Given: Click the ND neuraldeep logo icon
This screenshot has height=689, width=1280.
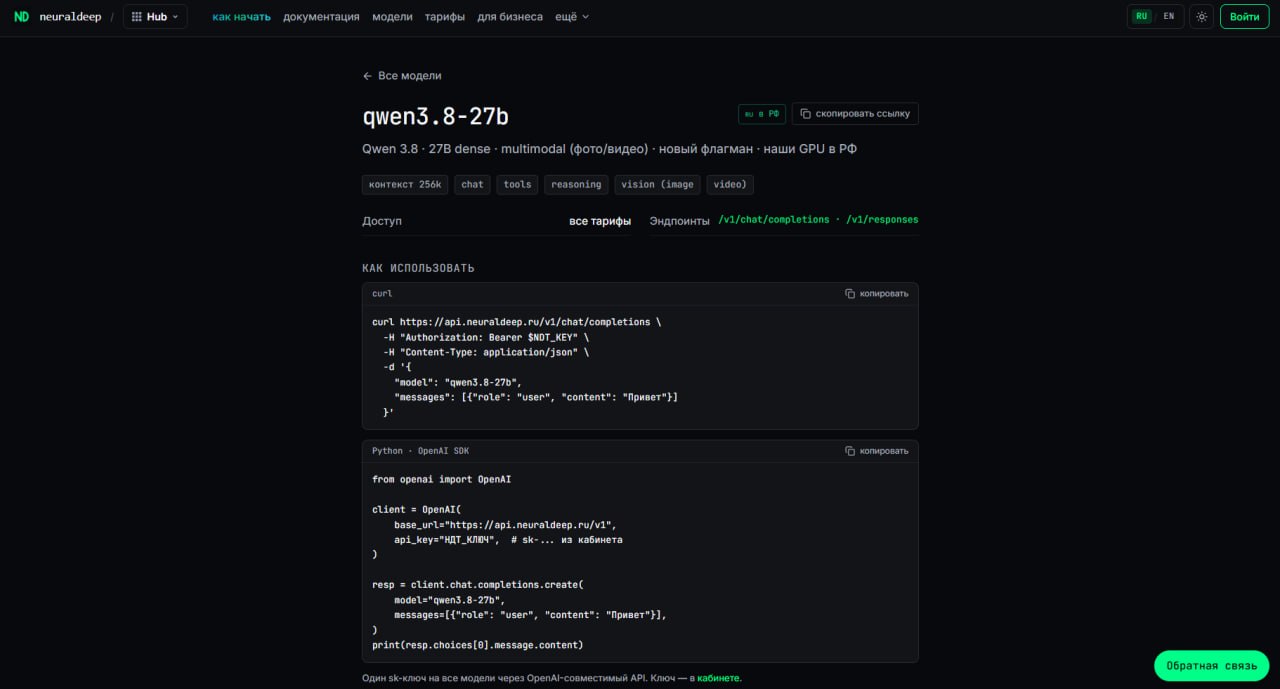Looking at the screenshot, I should (21, 17).
